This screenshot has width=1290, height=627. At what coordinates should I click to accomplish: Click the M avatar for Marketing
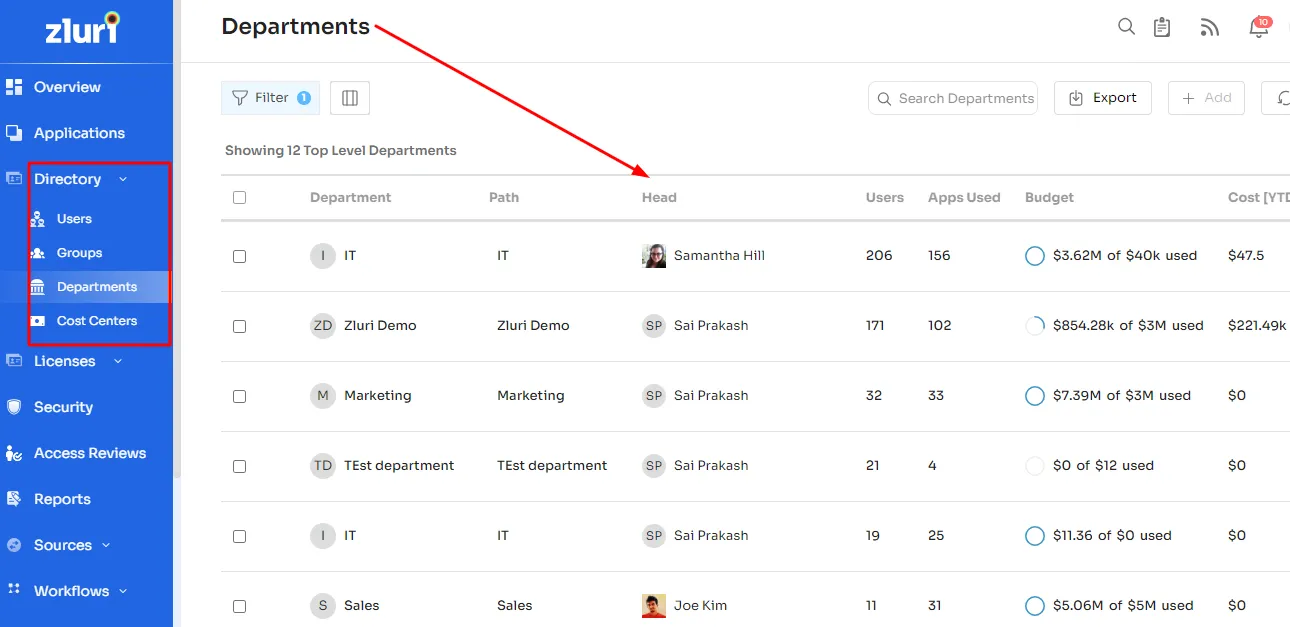pyautogui.click(x=323, y=396)
